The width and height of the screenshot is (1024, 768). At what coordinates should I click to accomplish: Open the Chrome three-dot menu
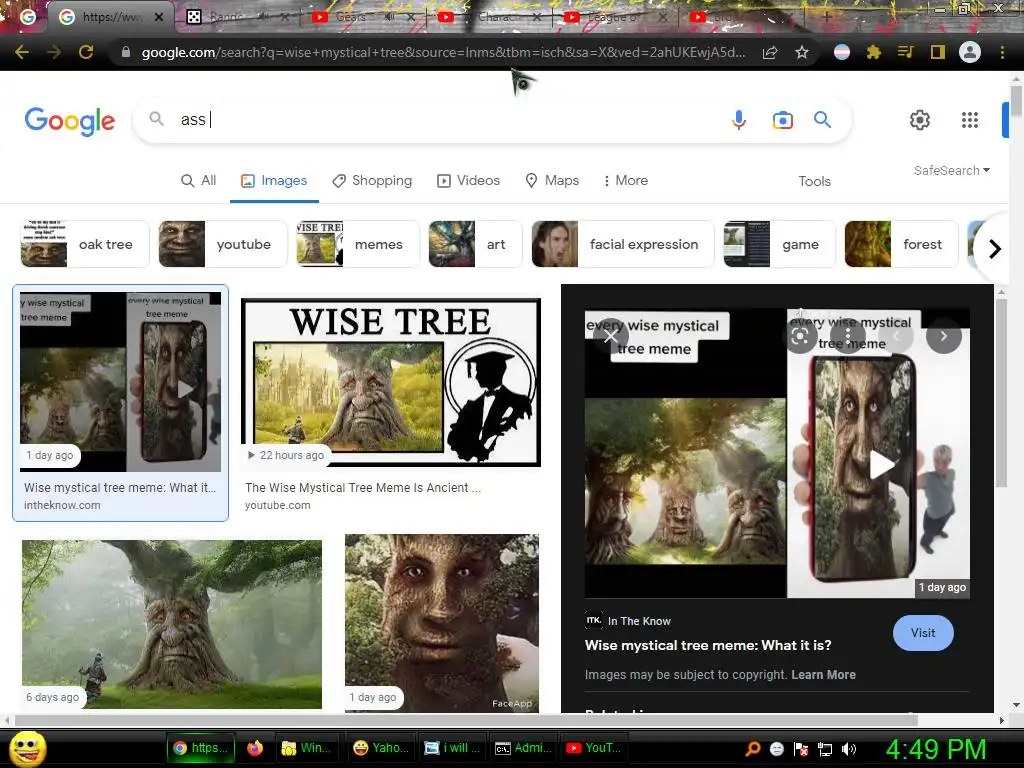1002,52
